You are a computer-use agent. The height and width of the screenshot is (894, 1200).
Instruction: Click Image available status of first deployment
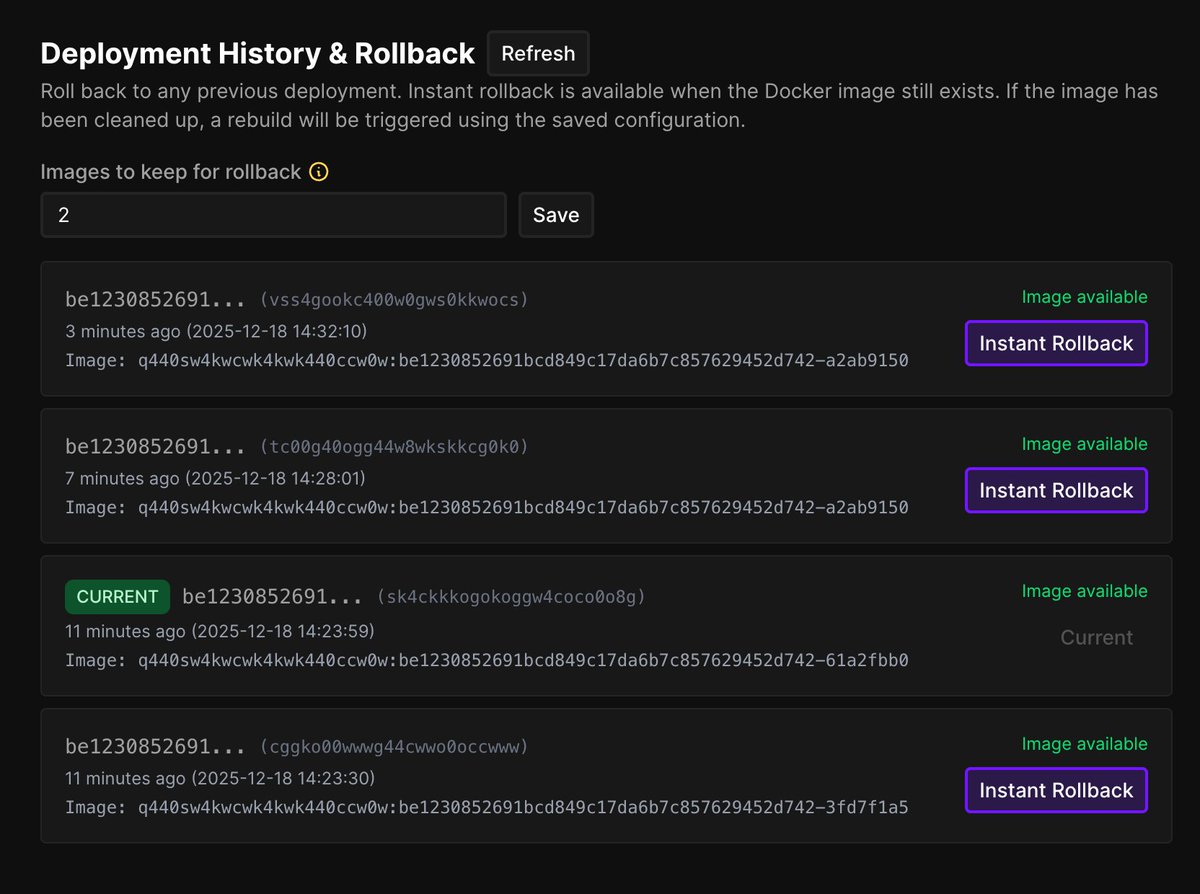click(x=1085, y=297)
